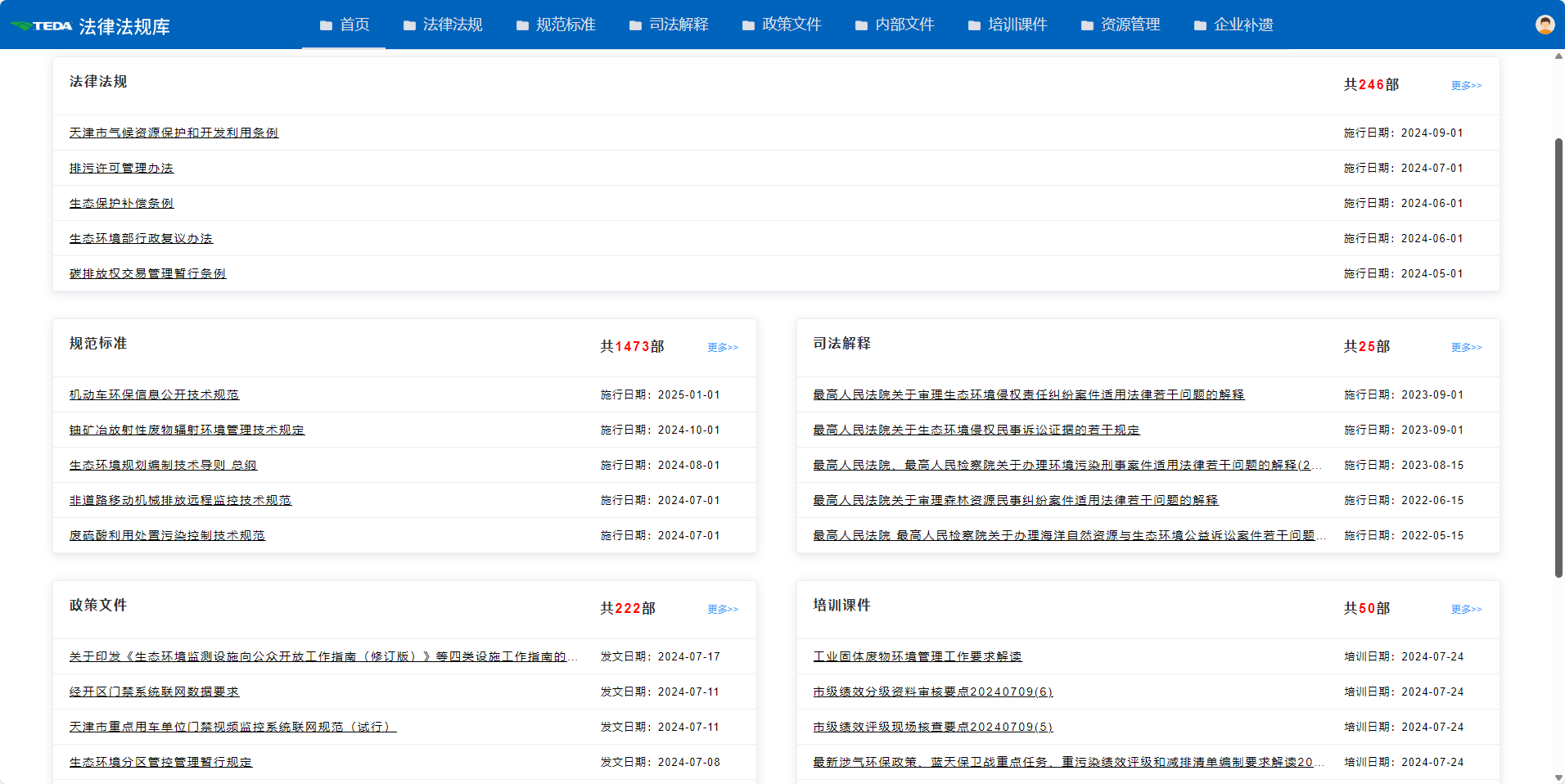1565x784 pixels.
Task: Open 机动车环保信息公开技术规范
Action: (154, 394)
